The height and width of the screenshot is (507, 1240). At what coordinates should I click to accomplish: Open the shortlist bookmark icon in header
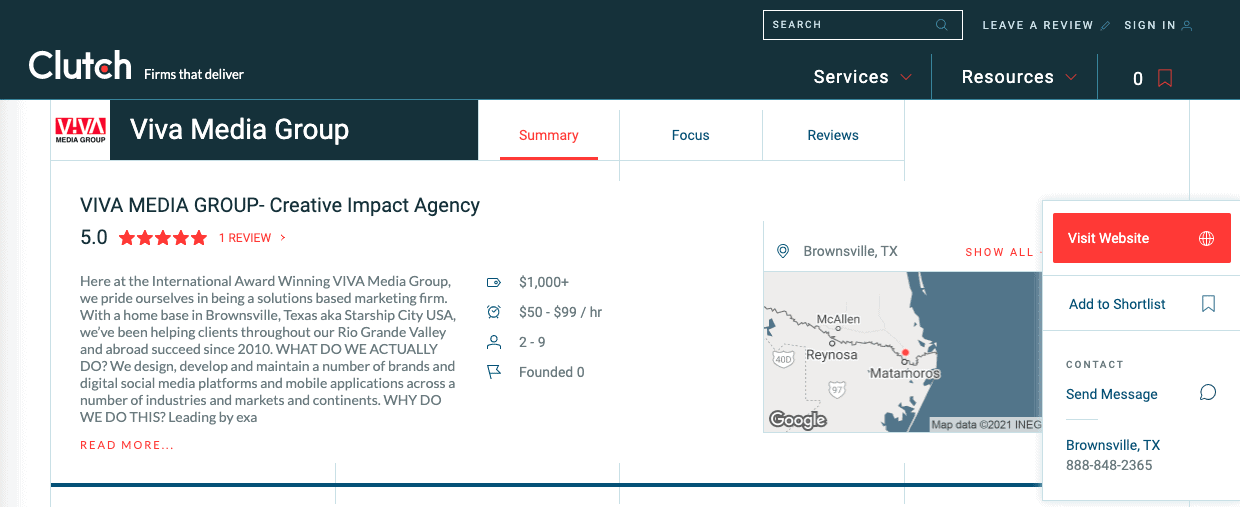click(1165, 78)
